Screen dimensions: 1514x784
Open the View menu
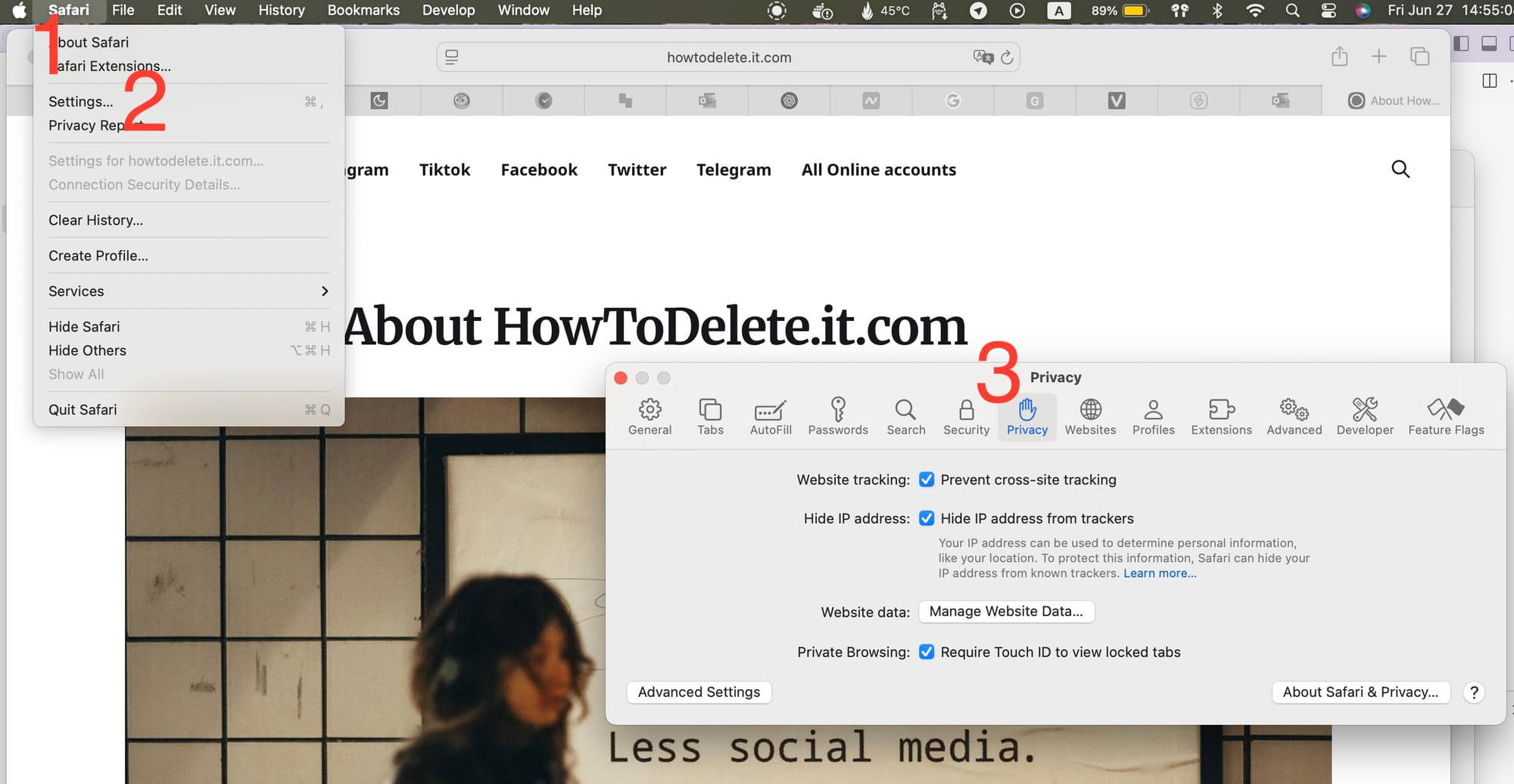(x=220, y=11)
